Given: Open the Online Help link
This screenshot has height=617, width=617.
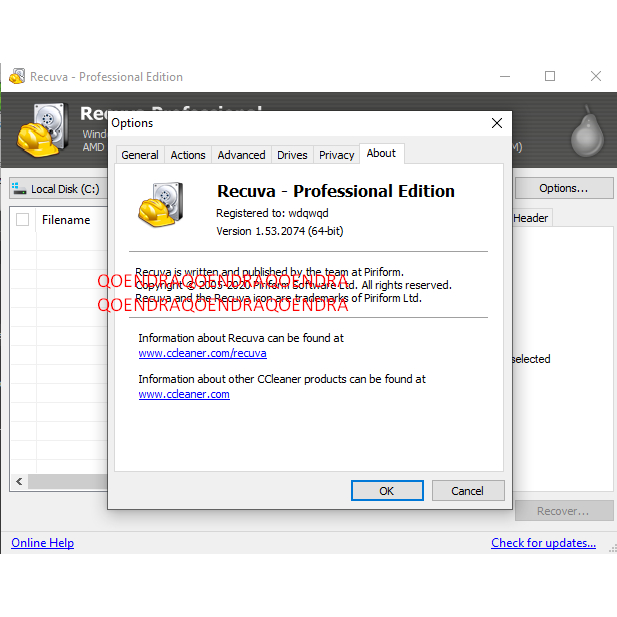Looking at the screenshot, I should click(x=42, y=543).
